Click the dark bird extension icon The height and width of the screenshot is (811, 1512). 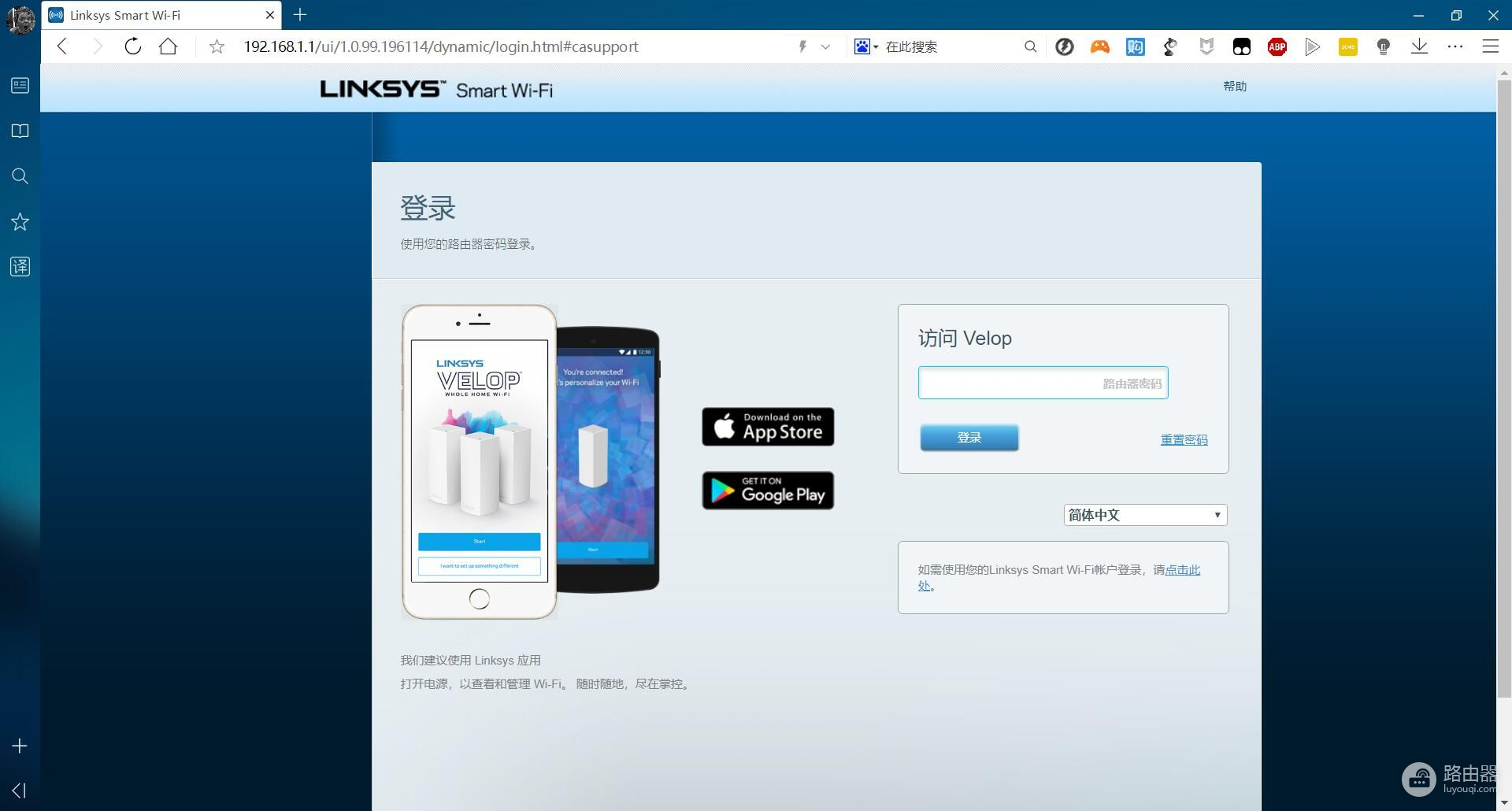(1170, 46)
